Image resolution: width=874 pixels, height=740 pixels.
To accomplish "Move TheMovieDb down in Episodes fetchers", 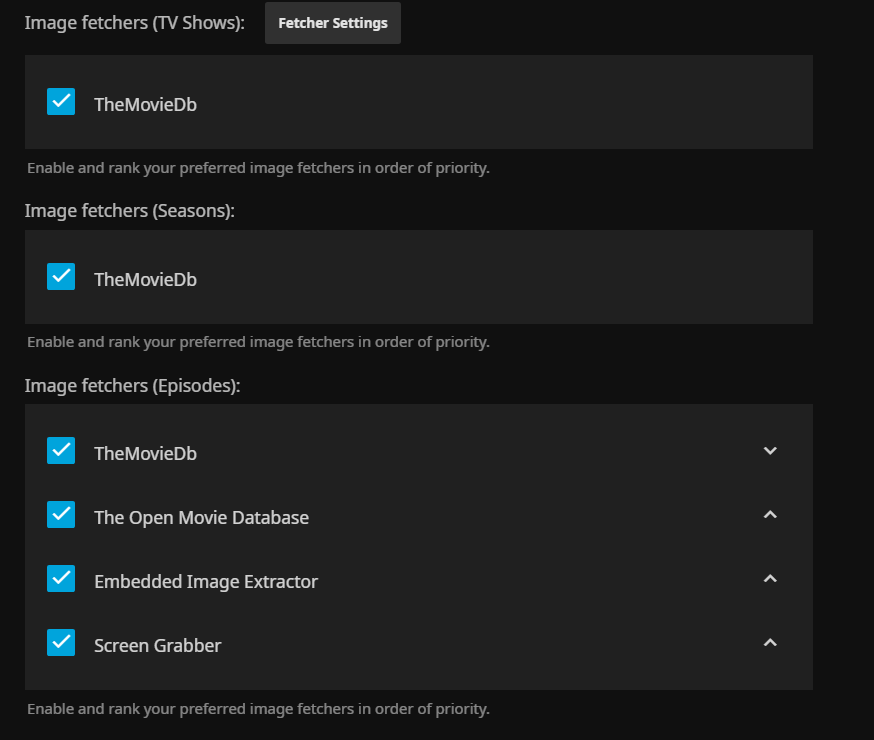I will (770, 451).
